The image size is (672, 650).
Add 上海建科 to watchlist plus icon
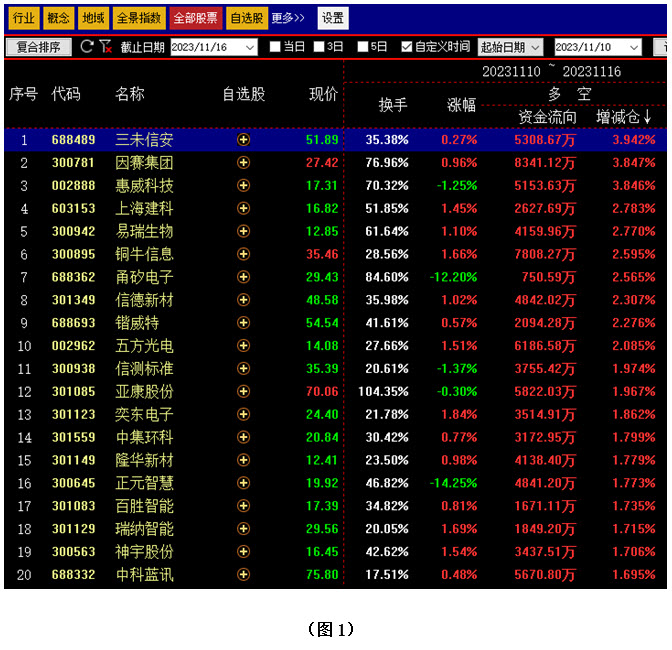(x=243, y=208)
